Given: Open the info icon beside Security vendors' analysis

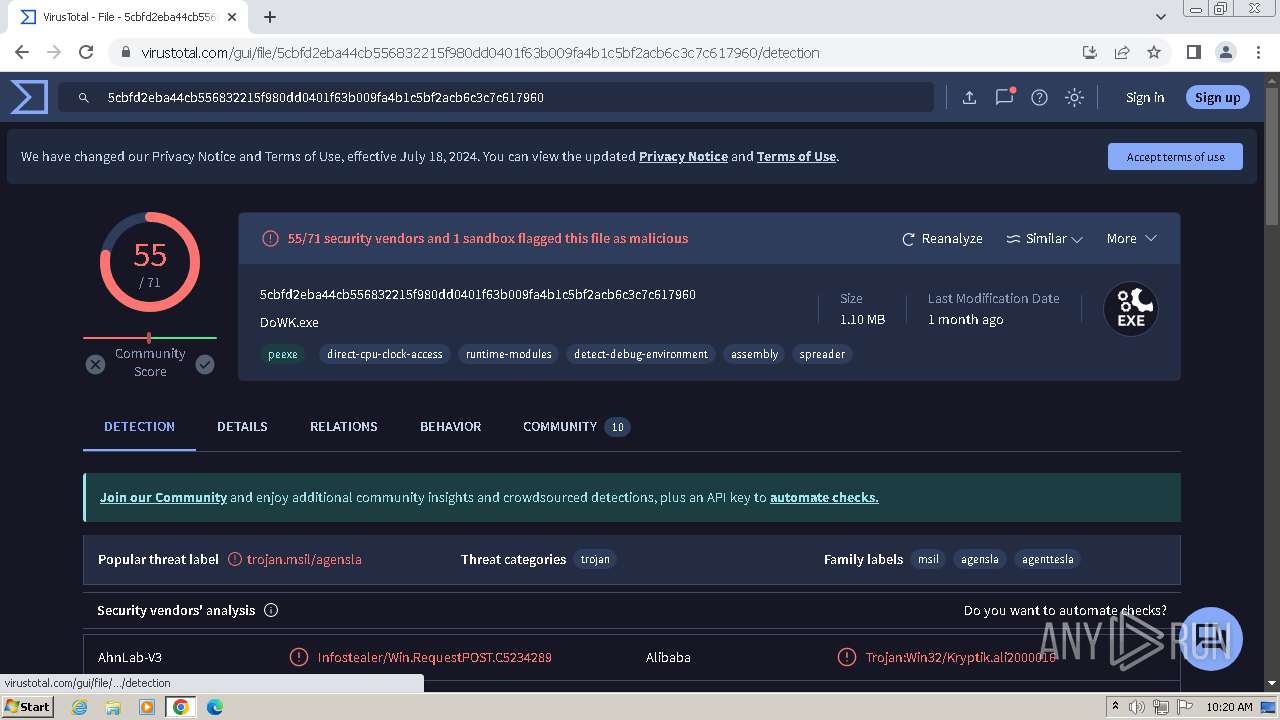Looking at the screenshot, I should (x=271, y=610).
